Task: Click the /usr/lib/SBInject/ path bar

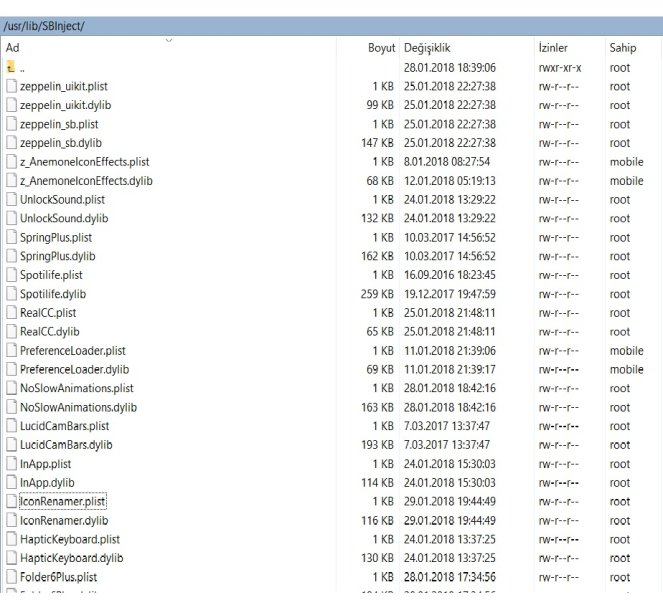Action: pyautogui.click(x=45, y=25)
